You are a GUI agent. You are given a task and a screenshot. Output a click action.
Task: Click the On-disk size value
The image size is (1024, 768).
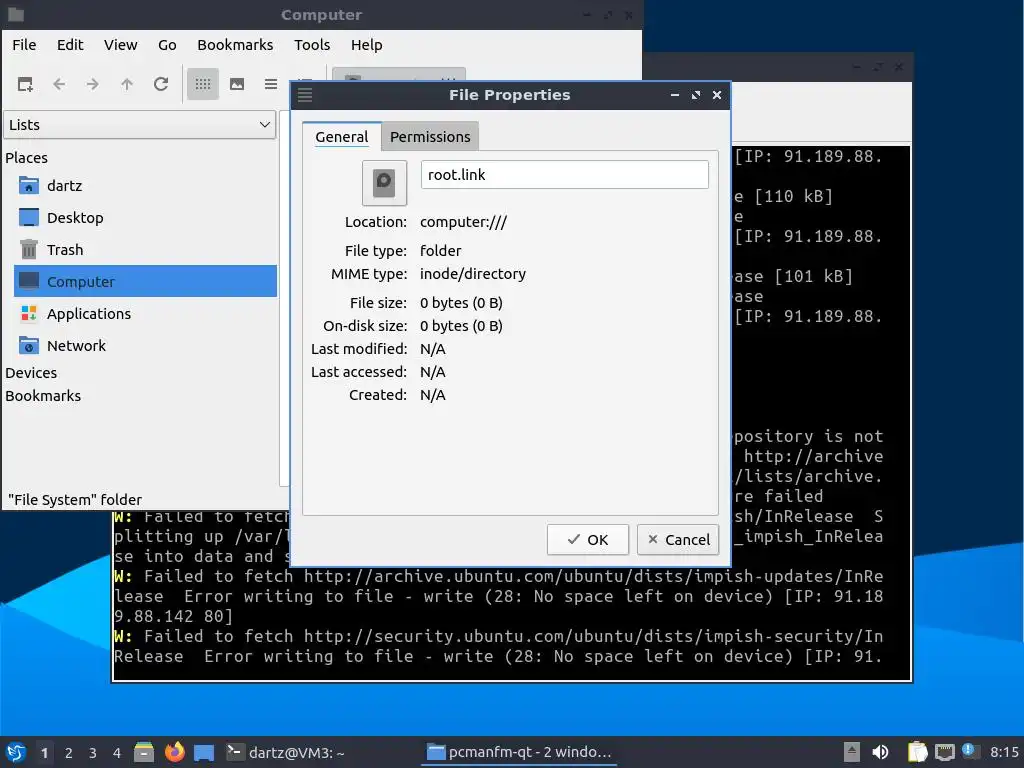click(461, 326)
